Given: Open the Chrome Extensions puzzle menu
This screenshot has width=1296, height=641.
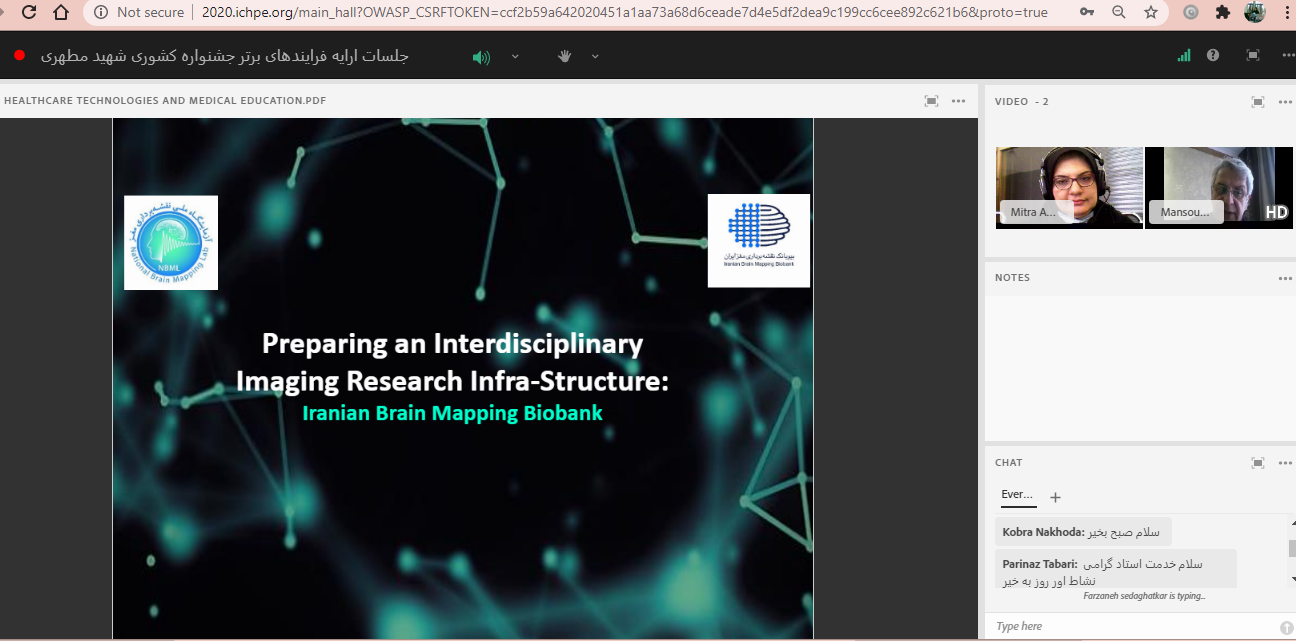Looking at the screenshot, I should point(1222,13).
